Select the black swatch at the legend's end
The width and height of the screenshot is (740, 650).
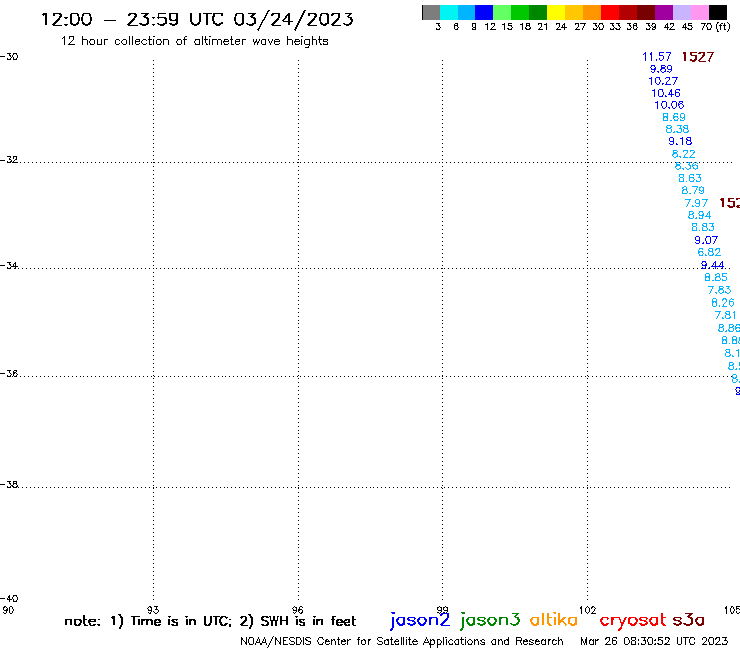point(718,12)
